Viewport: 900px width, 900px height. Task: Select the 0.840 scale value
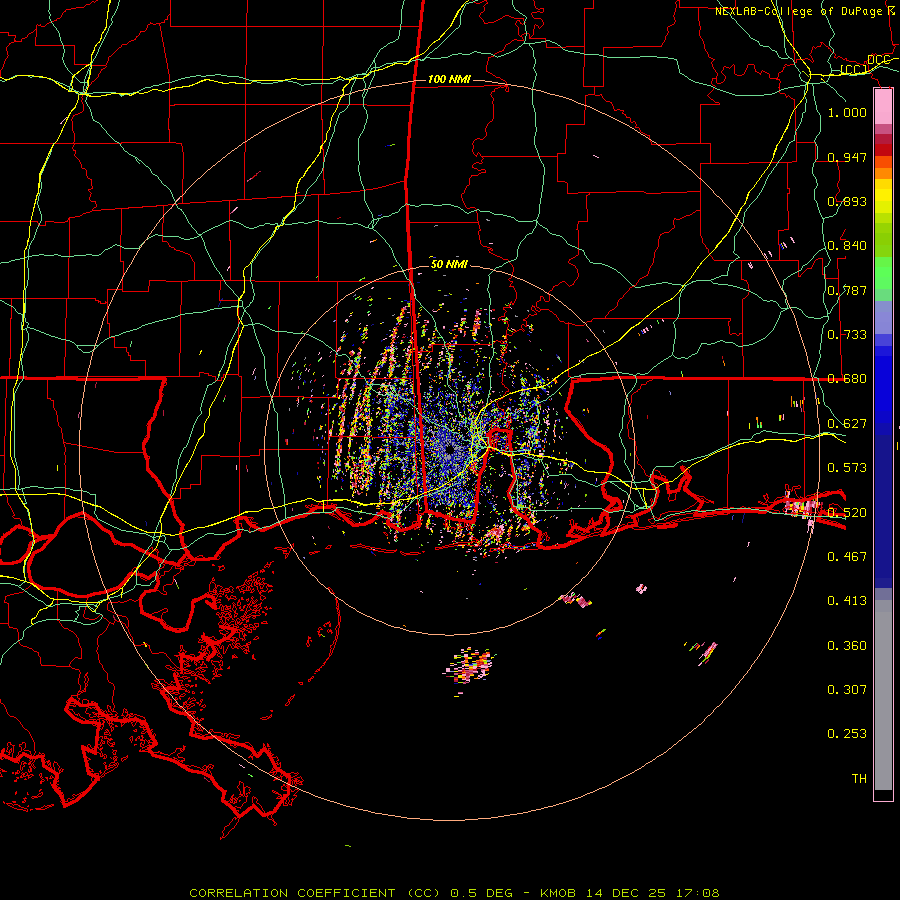[x=847, y=246]
